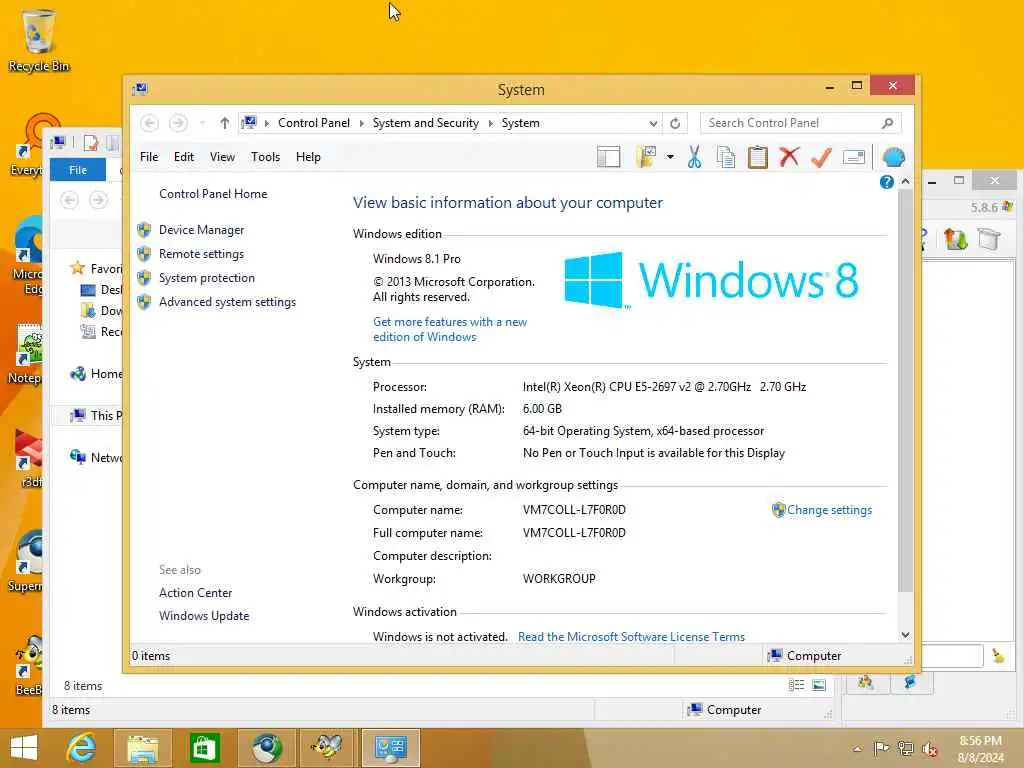Image resolution: width=1024 pixels, height=768 pixels.
Task: Read the Microsoft Software License Terms
Action: tap(631, 637)
